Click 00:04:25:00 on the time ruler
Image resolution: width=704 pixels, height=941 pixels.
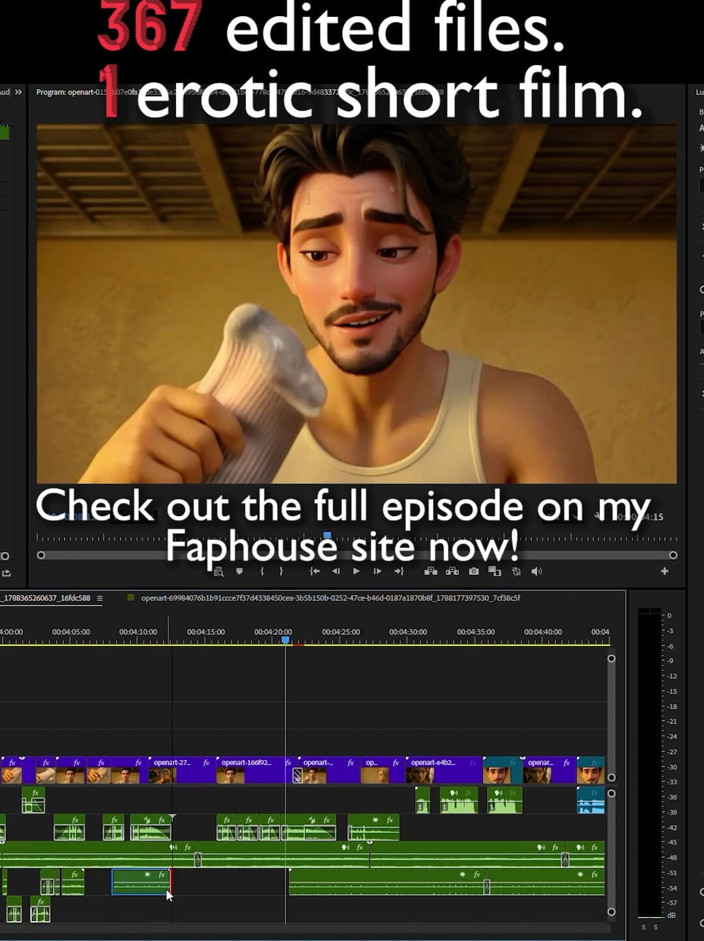tap(341, 632)
